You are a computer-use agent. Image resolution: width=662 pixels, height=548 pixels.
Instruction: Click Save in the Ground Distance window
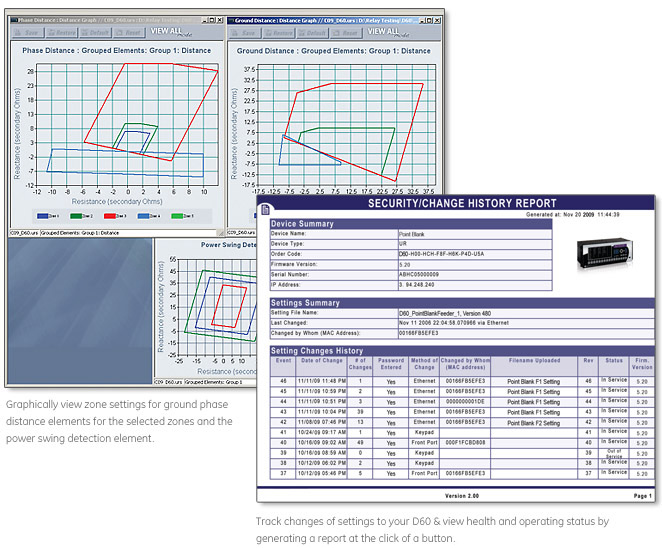click(x=244, y=33)
